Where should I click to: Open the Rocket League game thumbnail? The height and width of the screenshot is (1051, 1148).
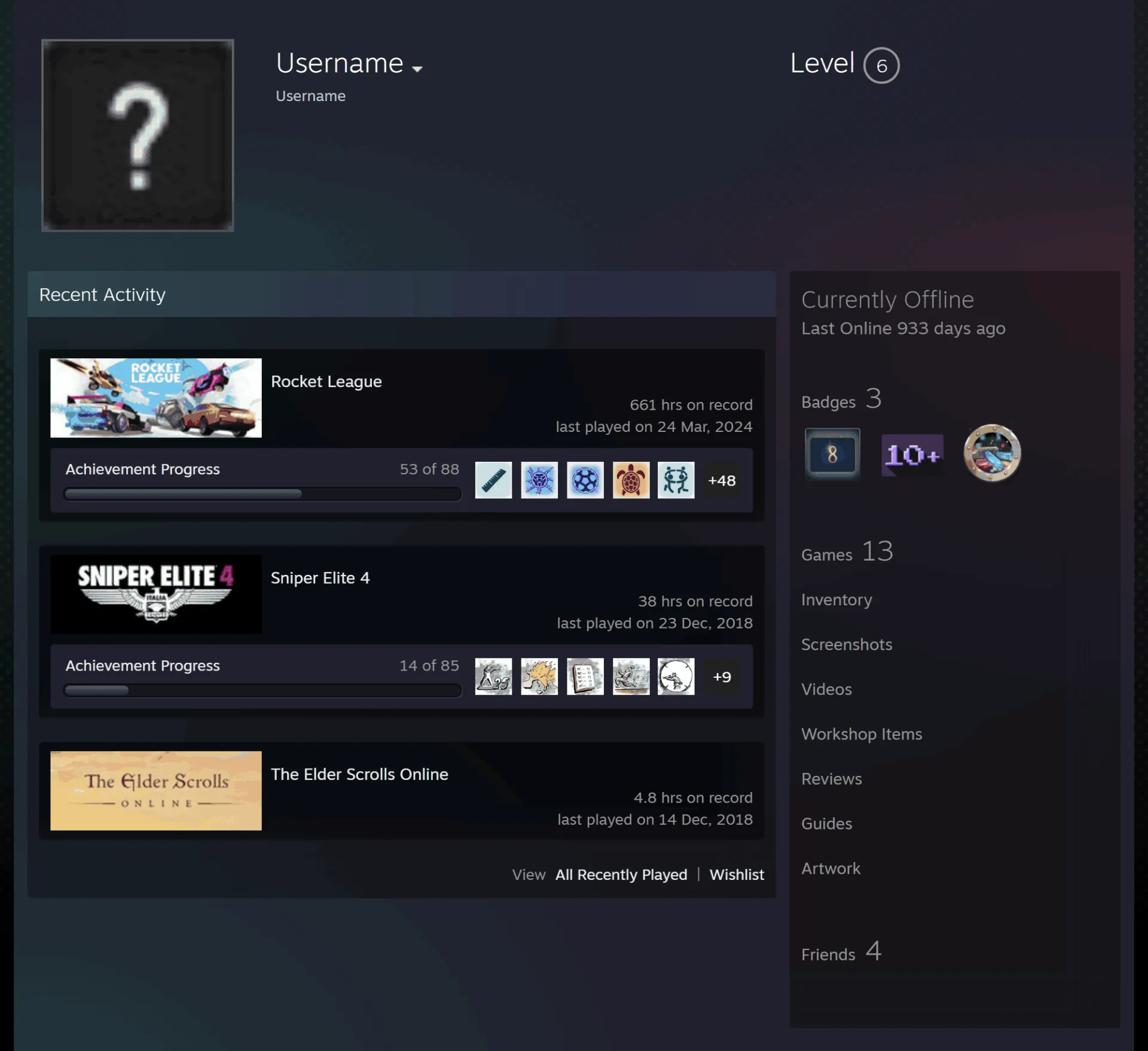click(x=156, y=398)
